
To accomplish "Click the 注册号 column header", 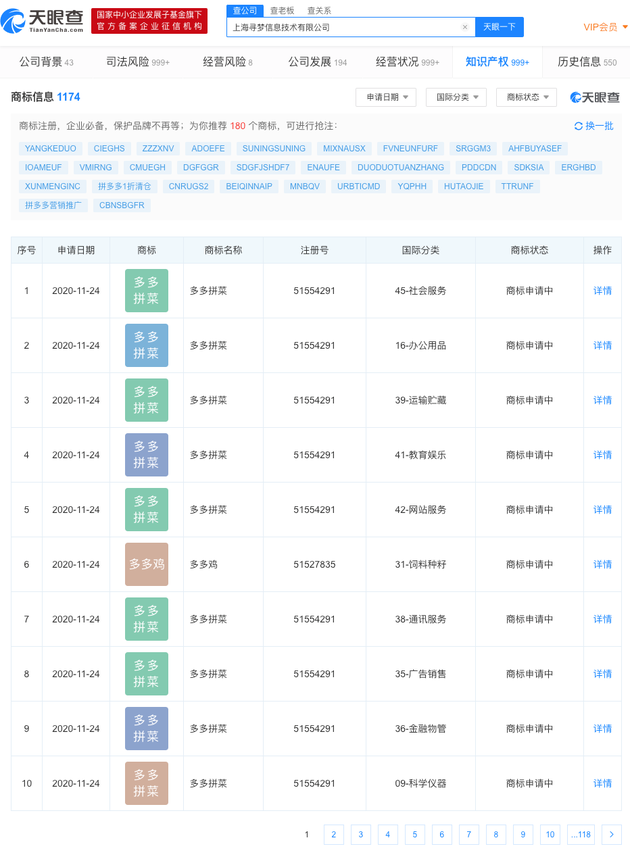I will click(314, 250).
